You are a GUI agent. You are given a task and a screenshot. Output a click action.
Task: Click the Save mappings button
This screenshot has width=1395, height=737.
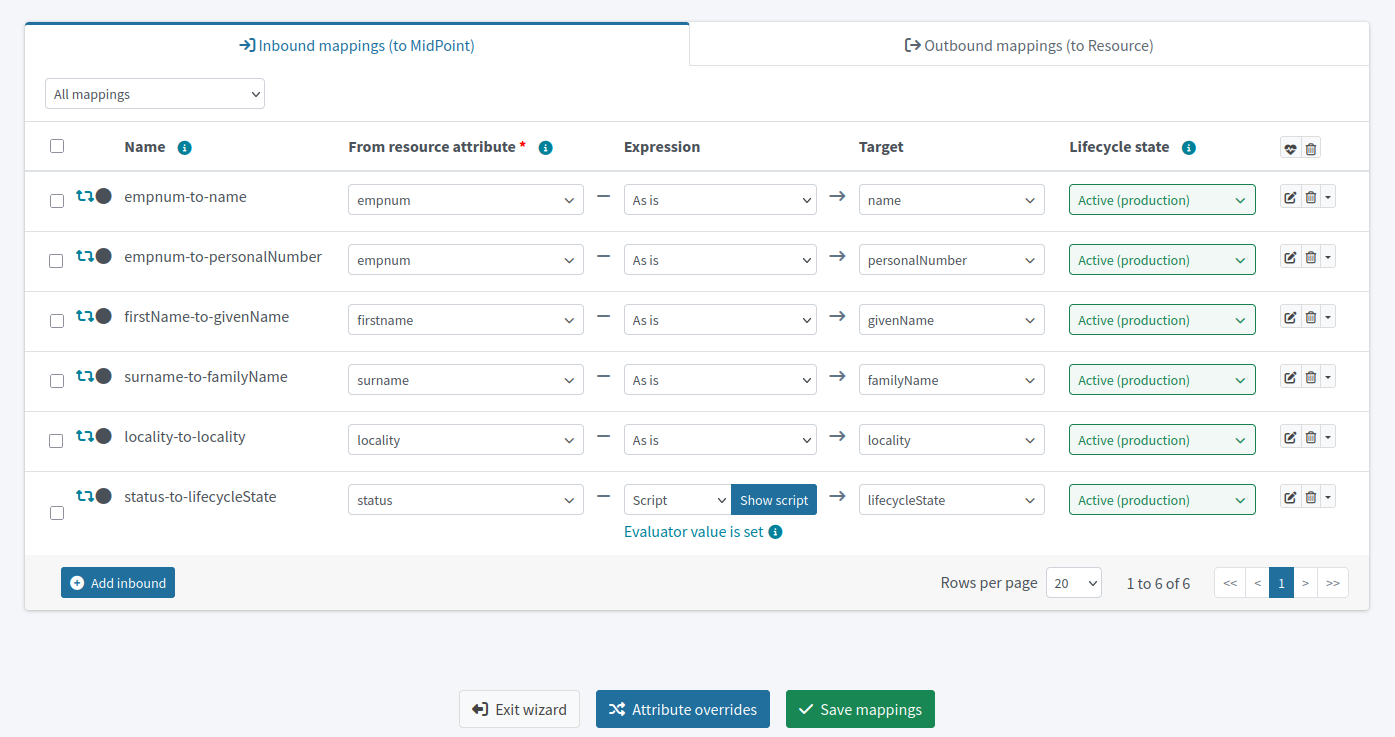tap(860, 709)
